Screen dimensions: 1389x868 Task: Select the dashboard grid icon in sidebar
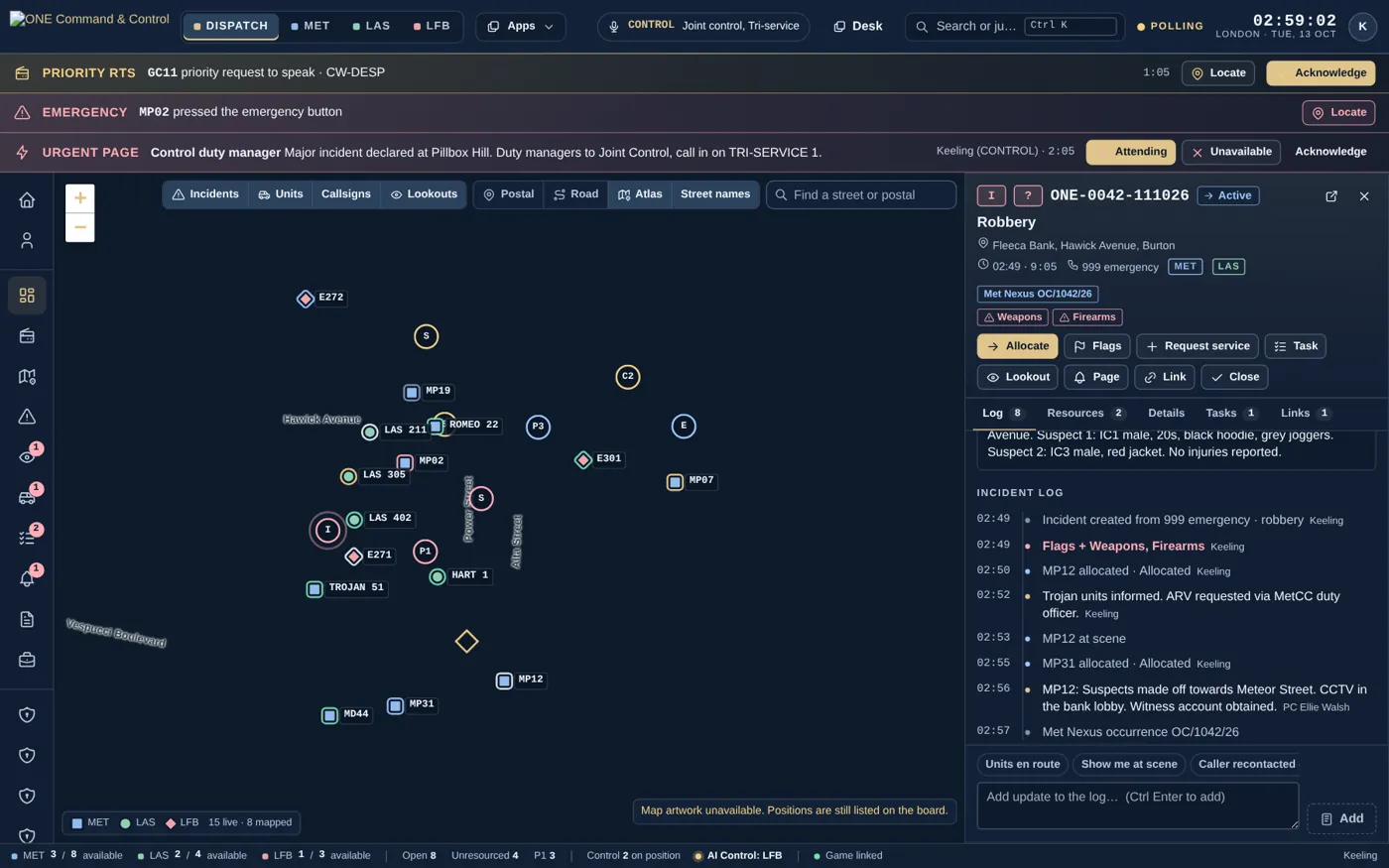pos(27,296)
